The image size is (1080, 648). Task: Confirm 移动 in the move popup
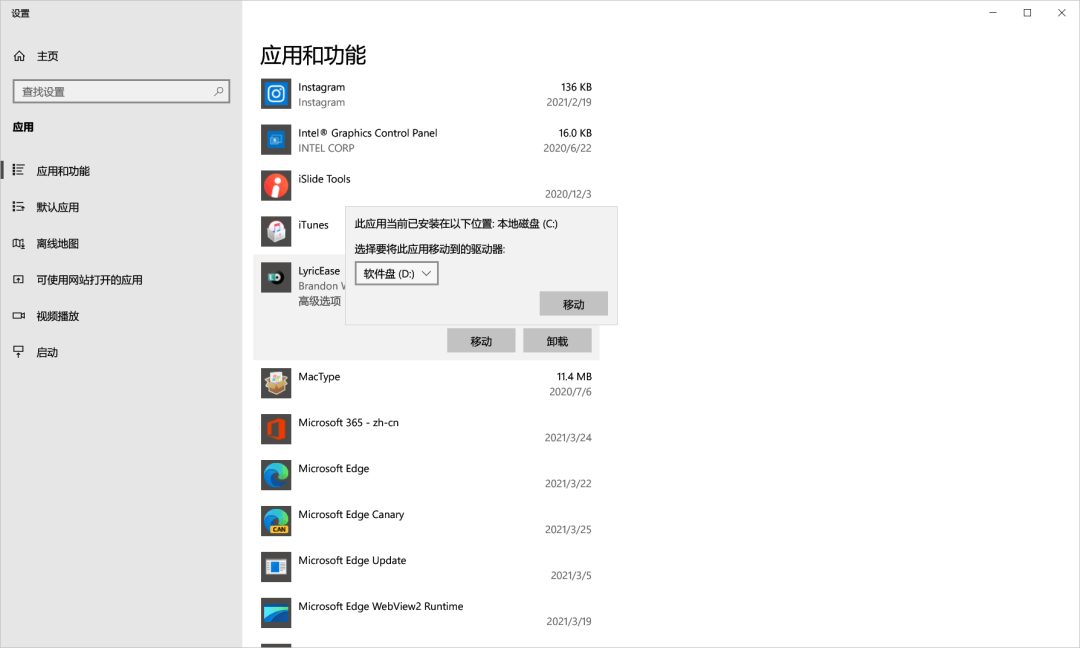point(574,304)
